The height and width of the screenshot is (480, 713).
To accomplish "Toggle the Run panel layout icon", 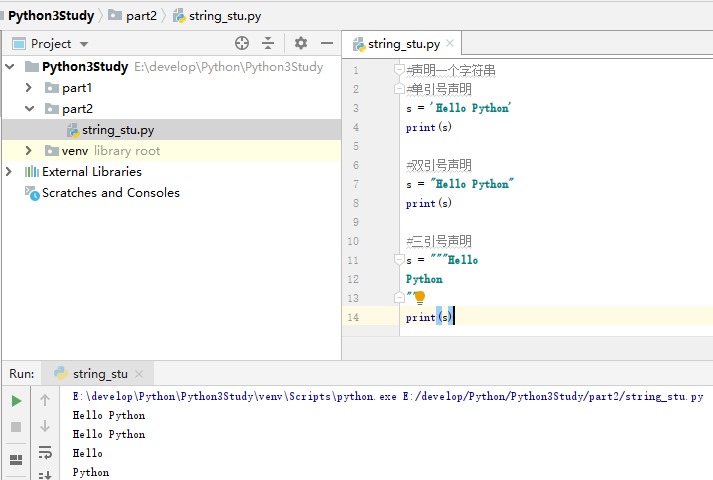I will point(16,459).
